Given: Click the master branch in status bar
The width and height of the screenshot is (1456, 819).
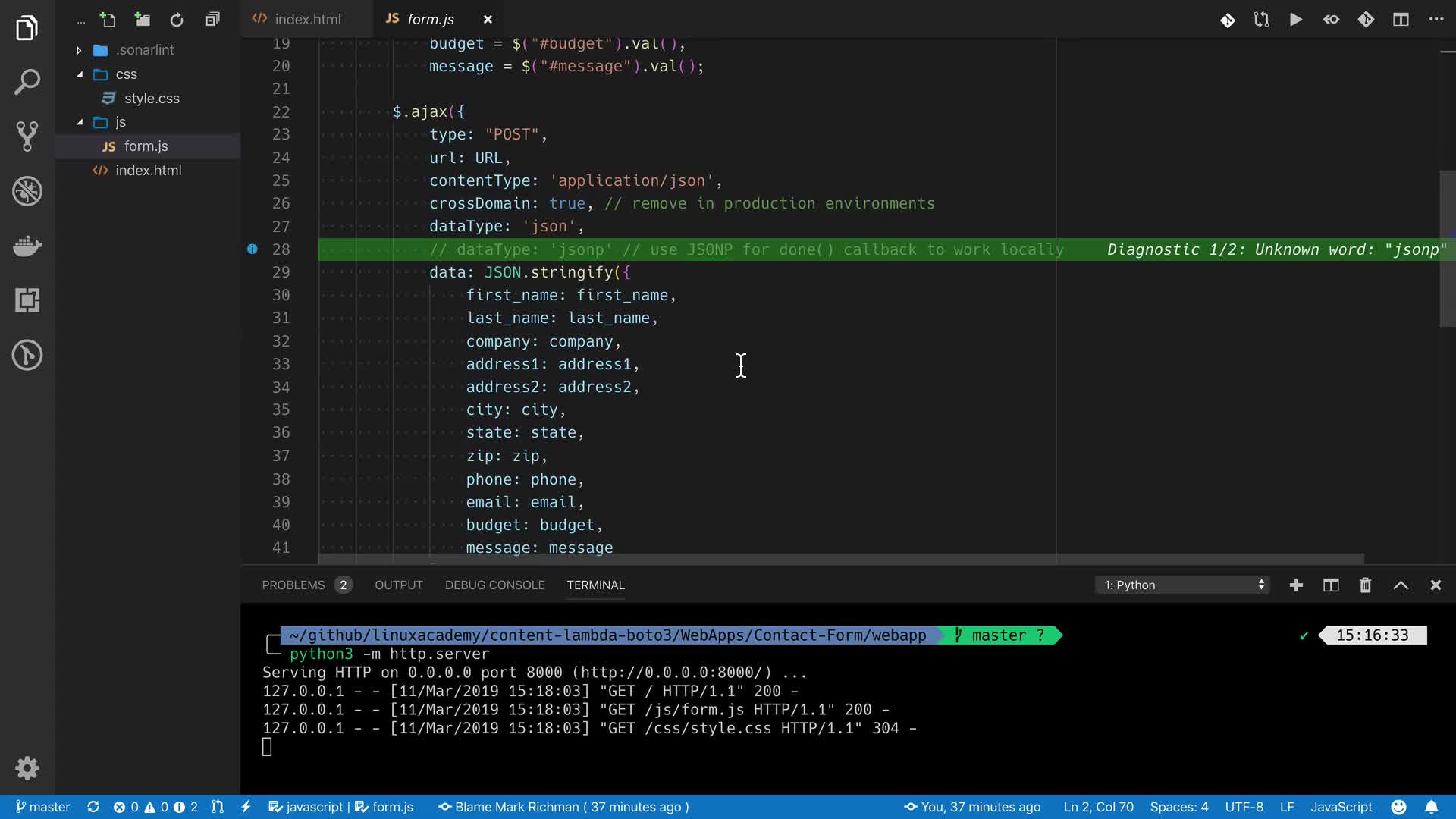Looking at the screenshot, I should click(x=43, y=807).
